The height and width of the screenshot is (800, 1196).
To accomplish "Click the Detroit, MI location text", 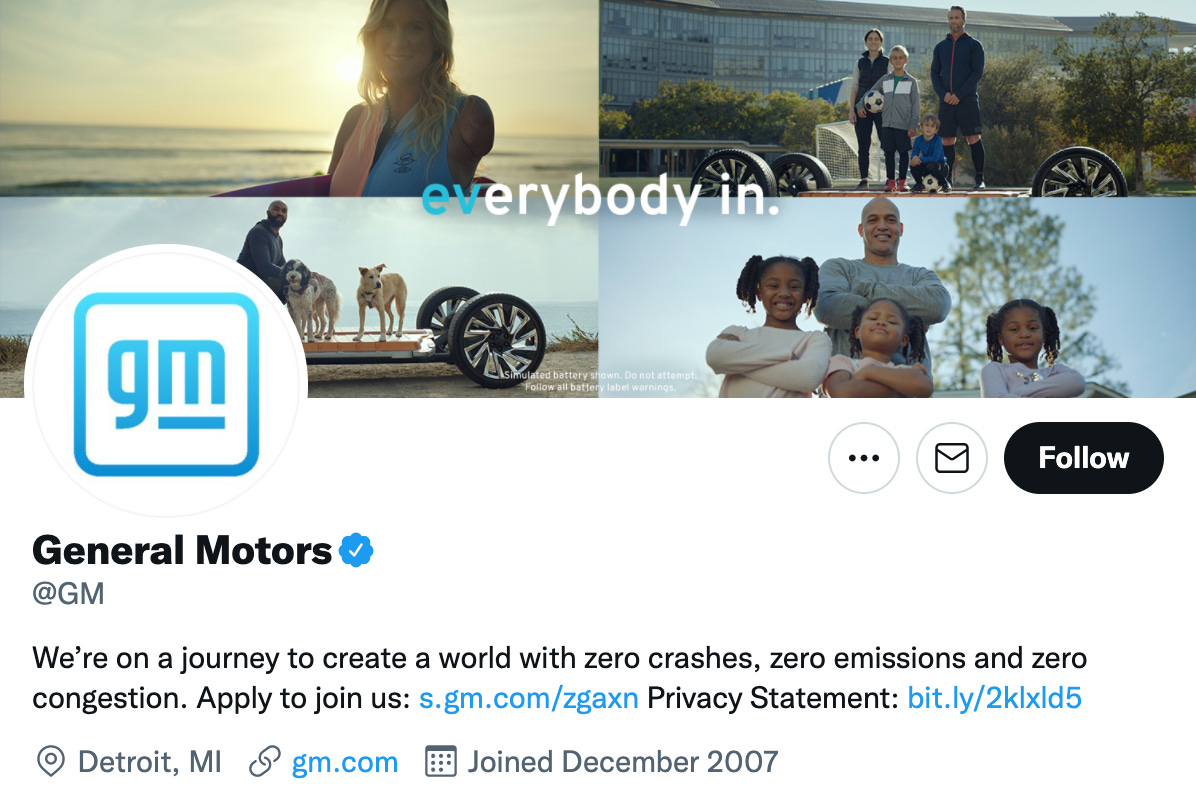I will pyautogui.click(x=150, y=762).
